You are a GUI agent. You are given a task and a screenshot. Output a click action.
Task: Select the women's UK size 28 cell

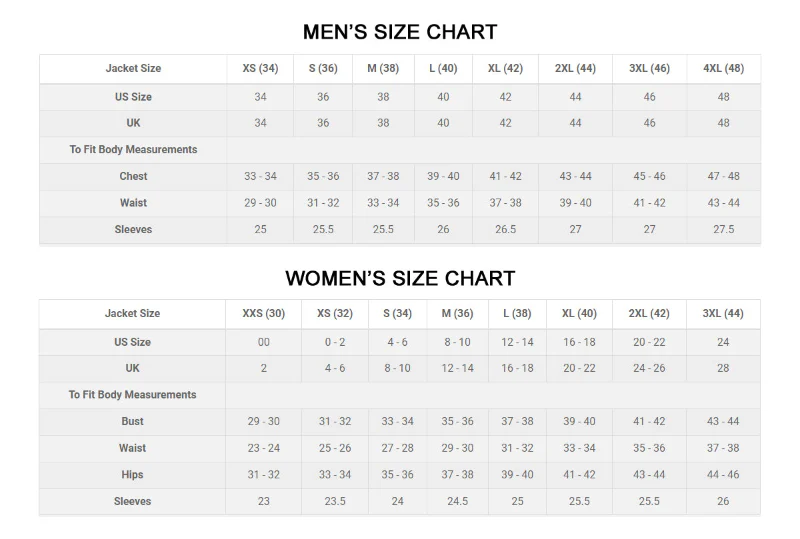coord(723,368)
